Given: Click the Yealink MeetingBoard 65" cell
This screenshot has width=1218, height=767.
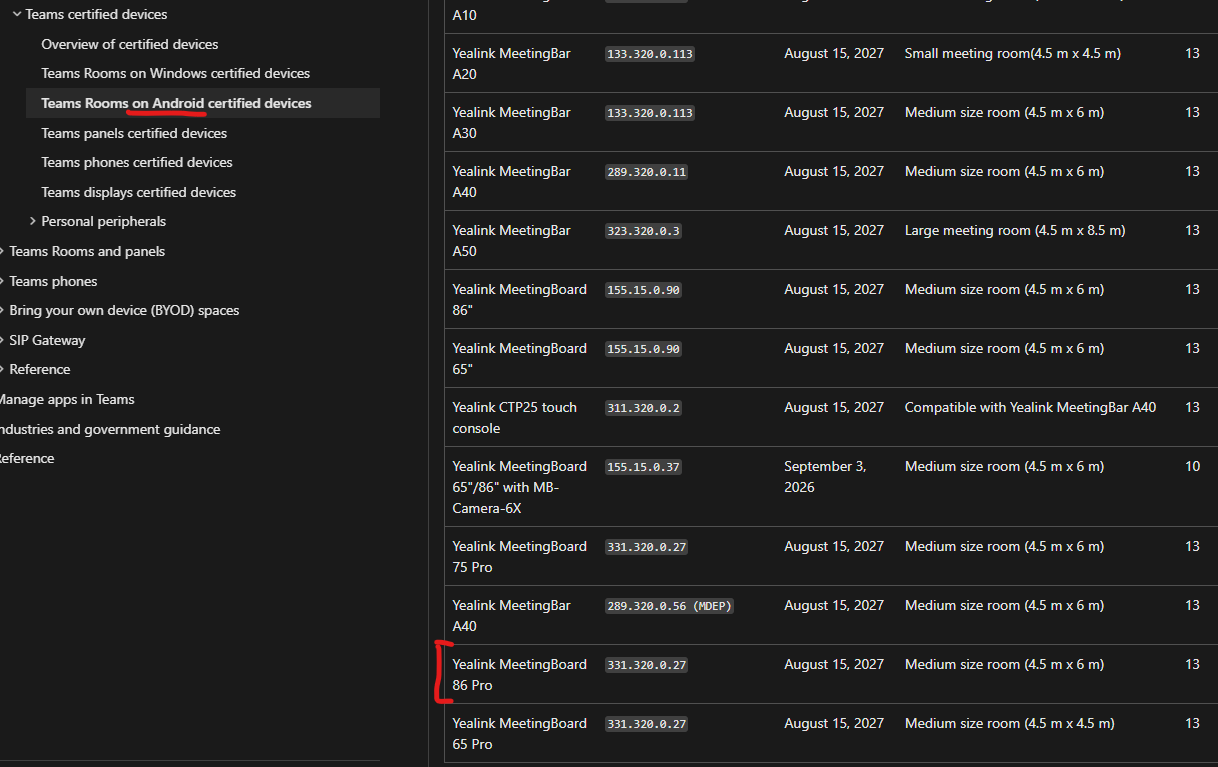Looking at the screenshot, I should (519, 358).
